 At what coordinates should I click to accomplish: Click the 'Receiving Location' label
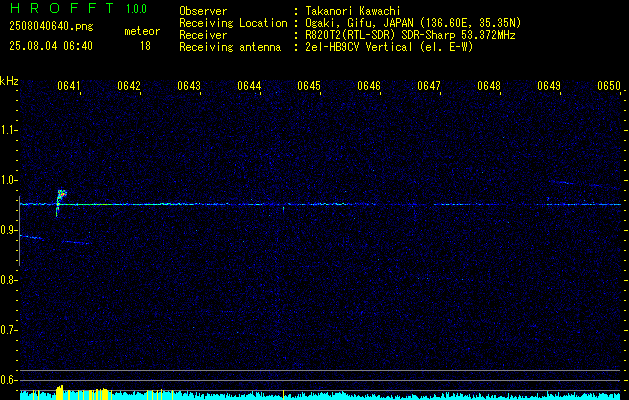[x=233, y=23]
